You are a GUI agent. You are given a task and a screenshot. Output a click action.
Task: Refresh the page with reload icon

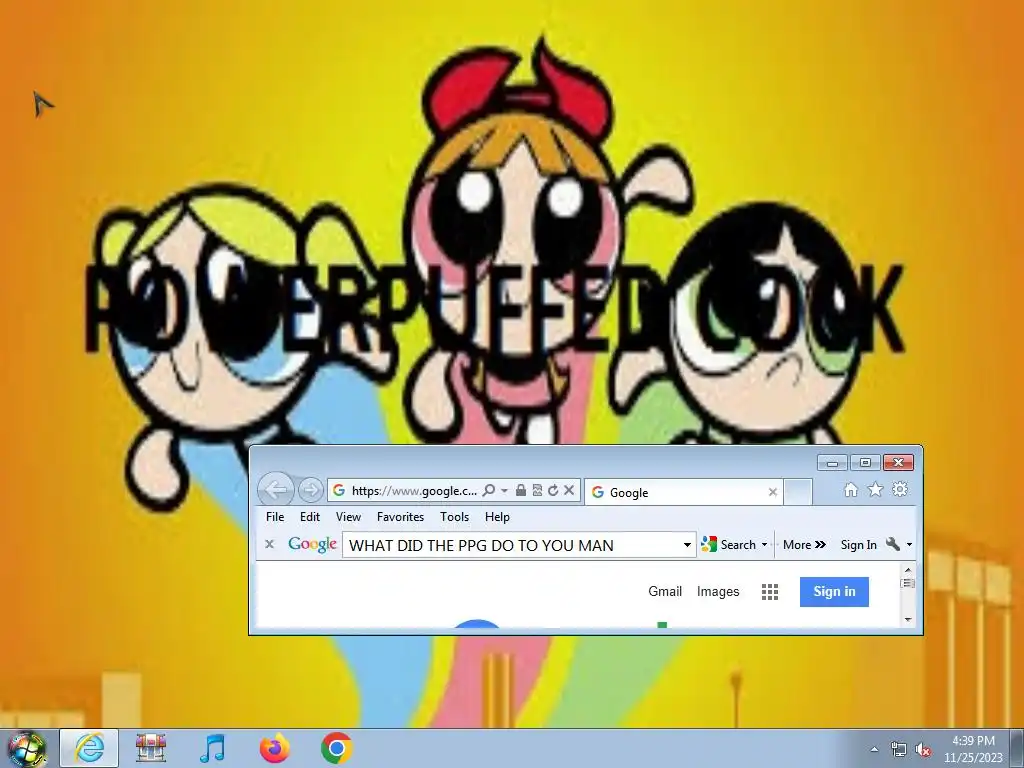tap(553, 490)
